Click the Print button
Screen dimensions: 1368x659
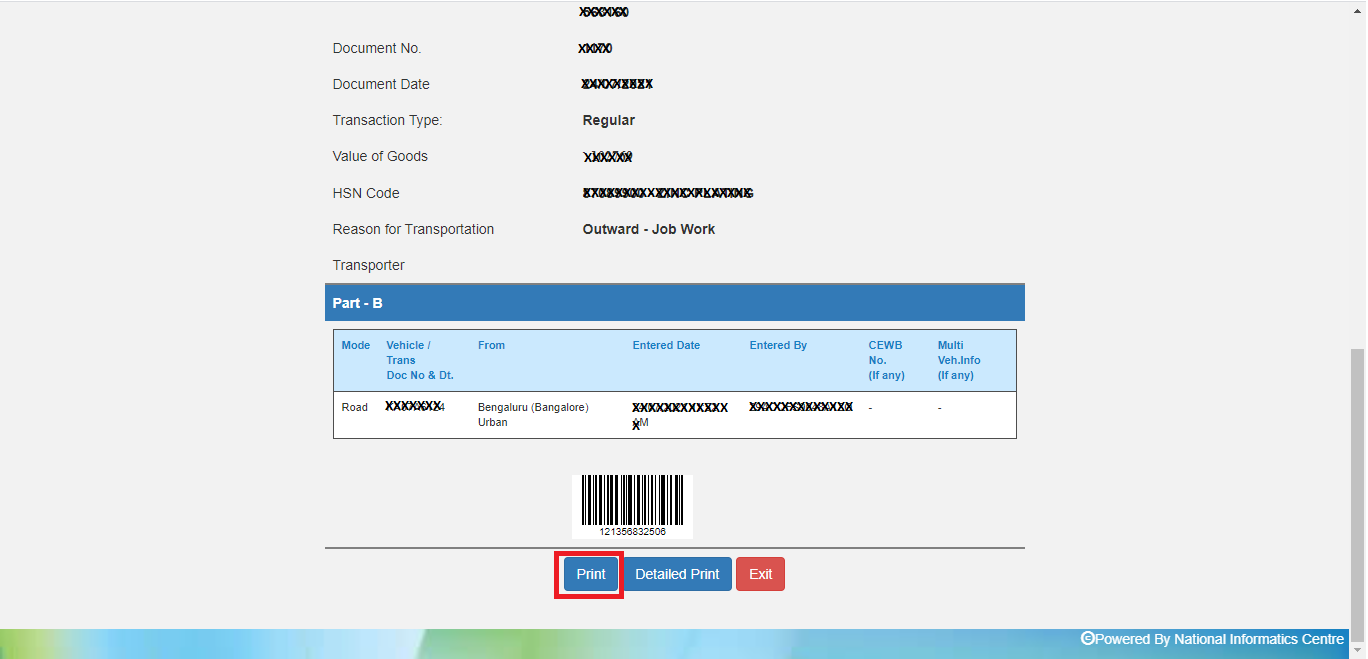click(589, 574)
